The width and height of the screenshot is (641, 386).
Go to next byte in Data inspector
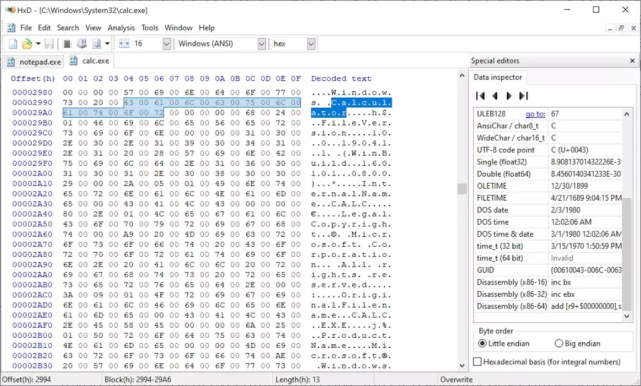coord(509,96)
